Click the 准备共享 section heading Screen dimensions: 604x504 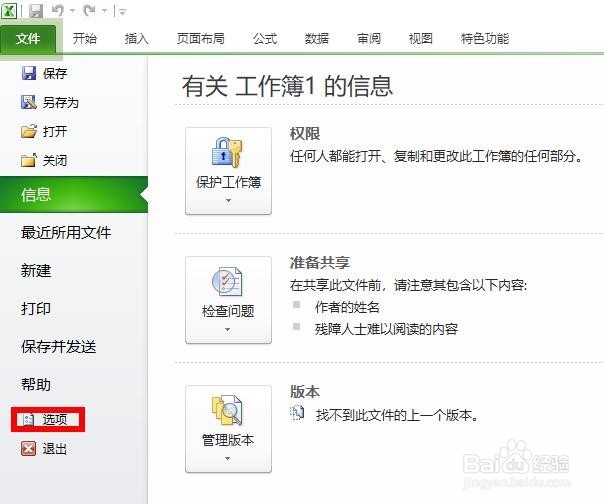pyautogui.click(x=320, y=263)
